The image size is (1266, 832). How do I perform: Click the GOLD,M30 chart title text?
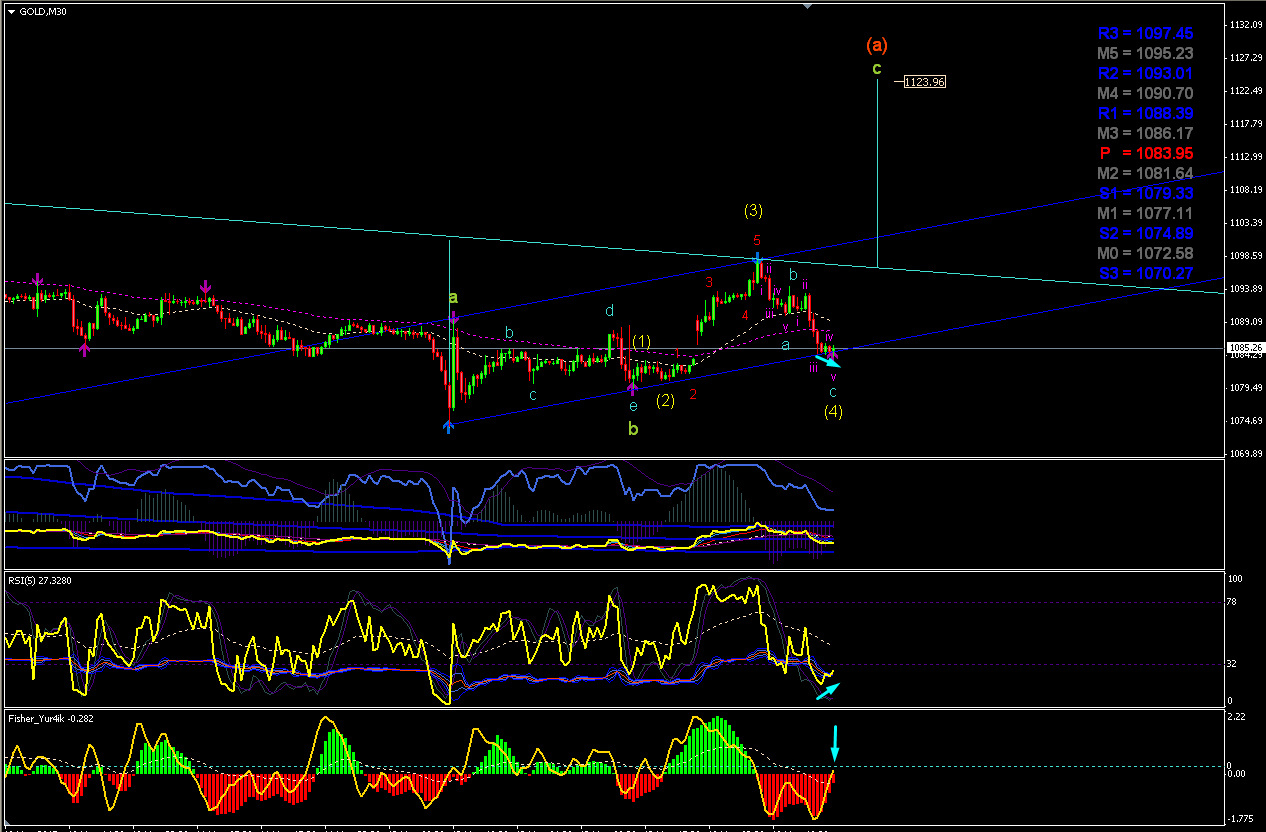click(x=41, y=12)
